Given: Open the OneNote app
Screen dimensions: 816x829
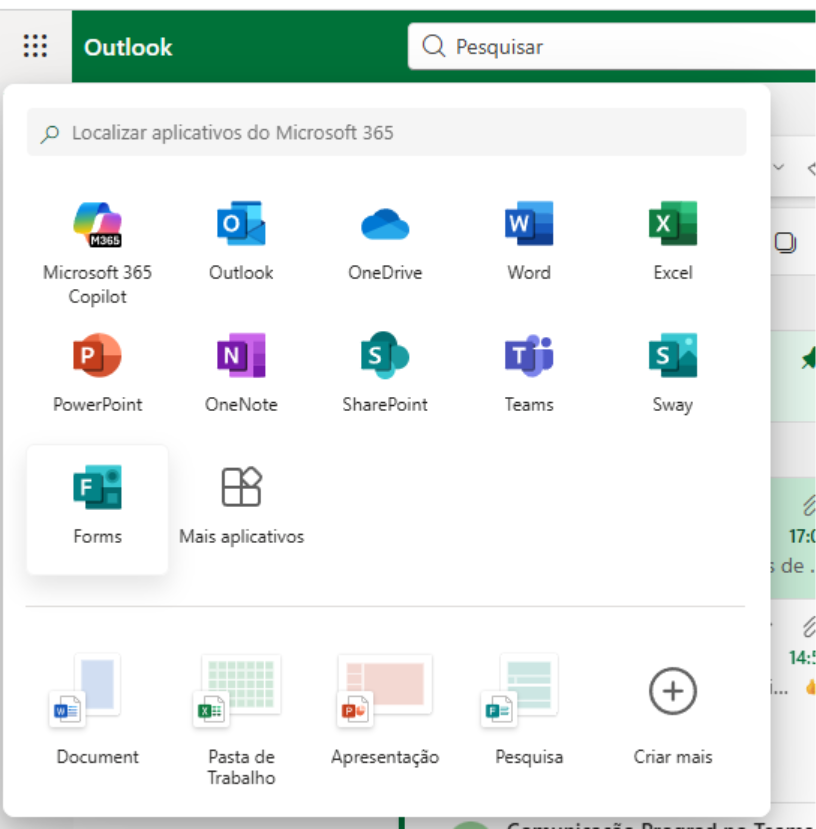Looking at the screenshot, I should (x=241, y=372).
